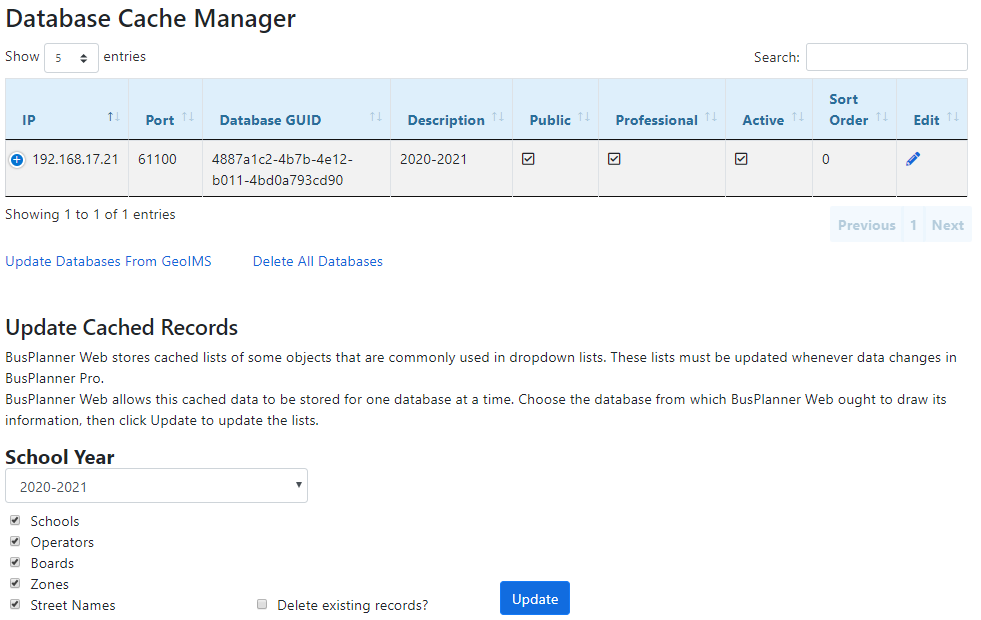Open the Show entries dropdown
This screenshot has height=620, width=981.
click(71, 57)
